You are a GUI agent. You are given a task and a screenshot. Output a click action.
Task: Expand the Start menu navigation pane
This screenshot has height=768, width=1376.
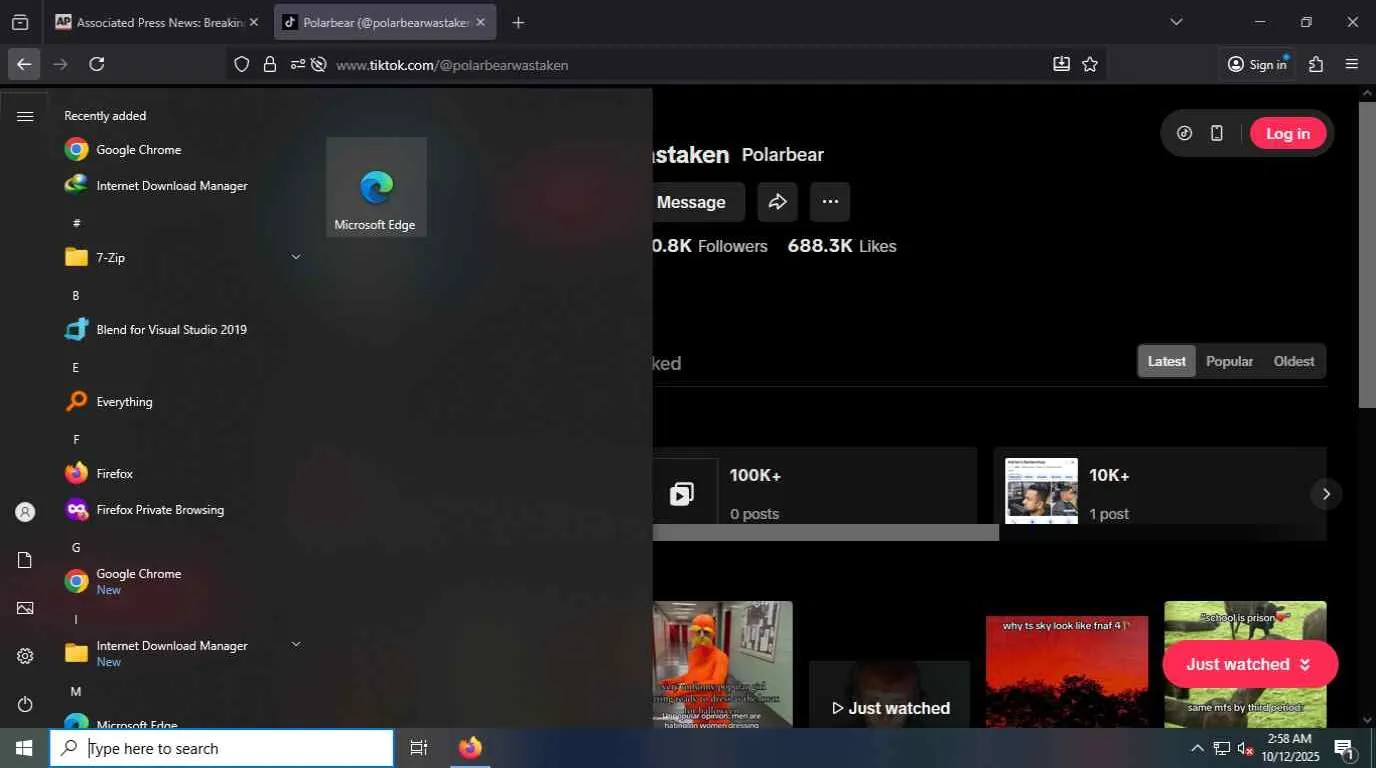point(25,116)
